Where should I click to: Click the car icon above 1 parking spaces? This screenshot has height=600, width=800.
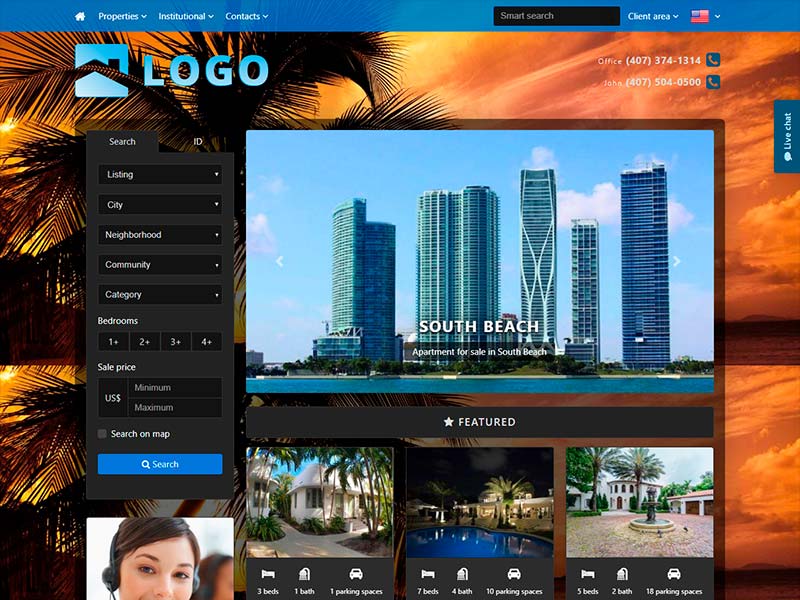pos(356,574)
